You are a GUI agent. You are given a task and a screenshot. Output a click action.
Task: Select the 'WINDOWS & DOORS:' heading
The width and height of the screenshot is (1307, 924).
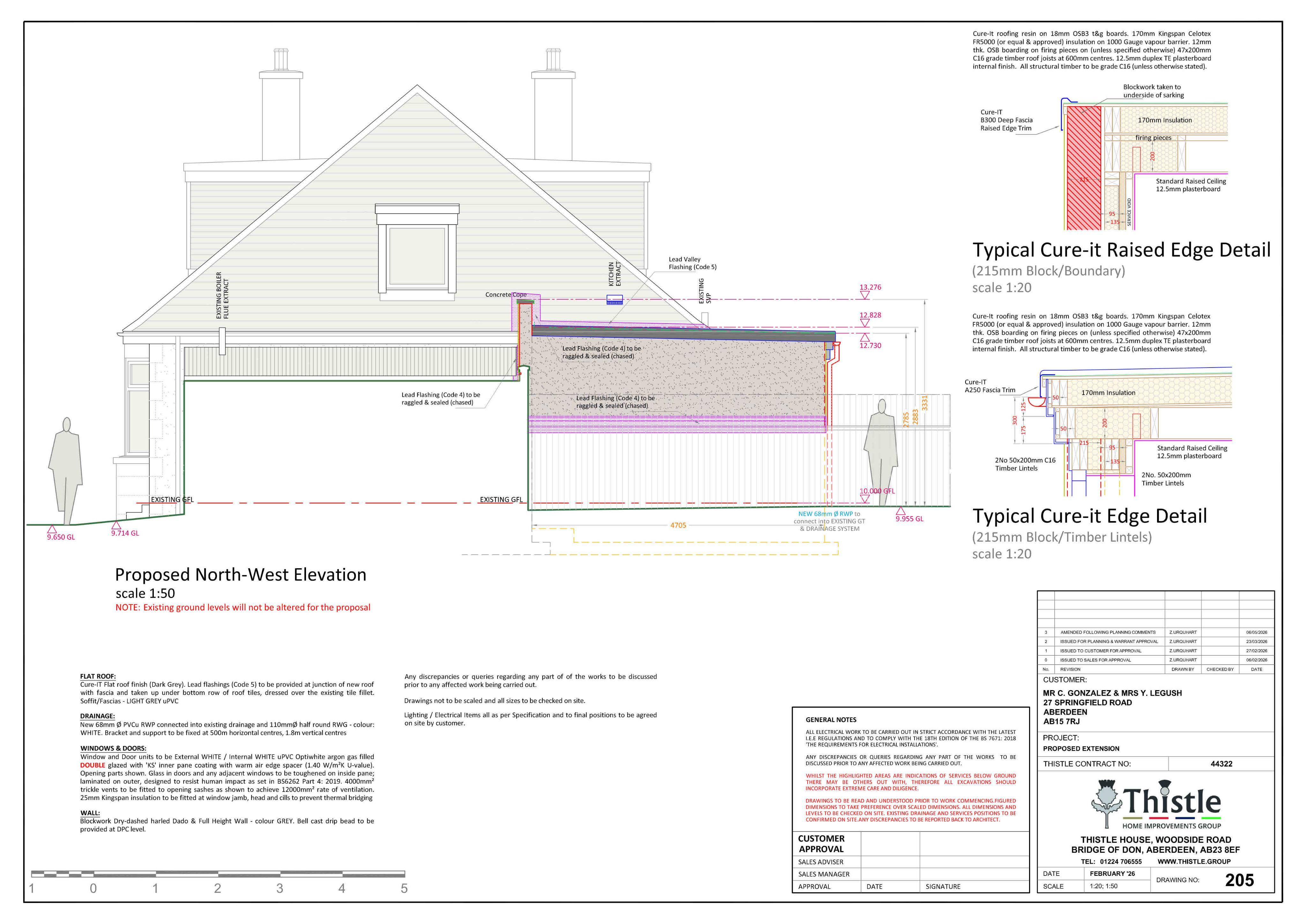[x=113, y=749]
